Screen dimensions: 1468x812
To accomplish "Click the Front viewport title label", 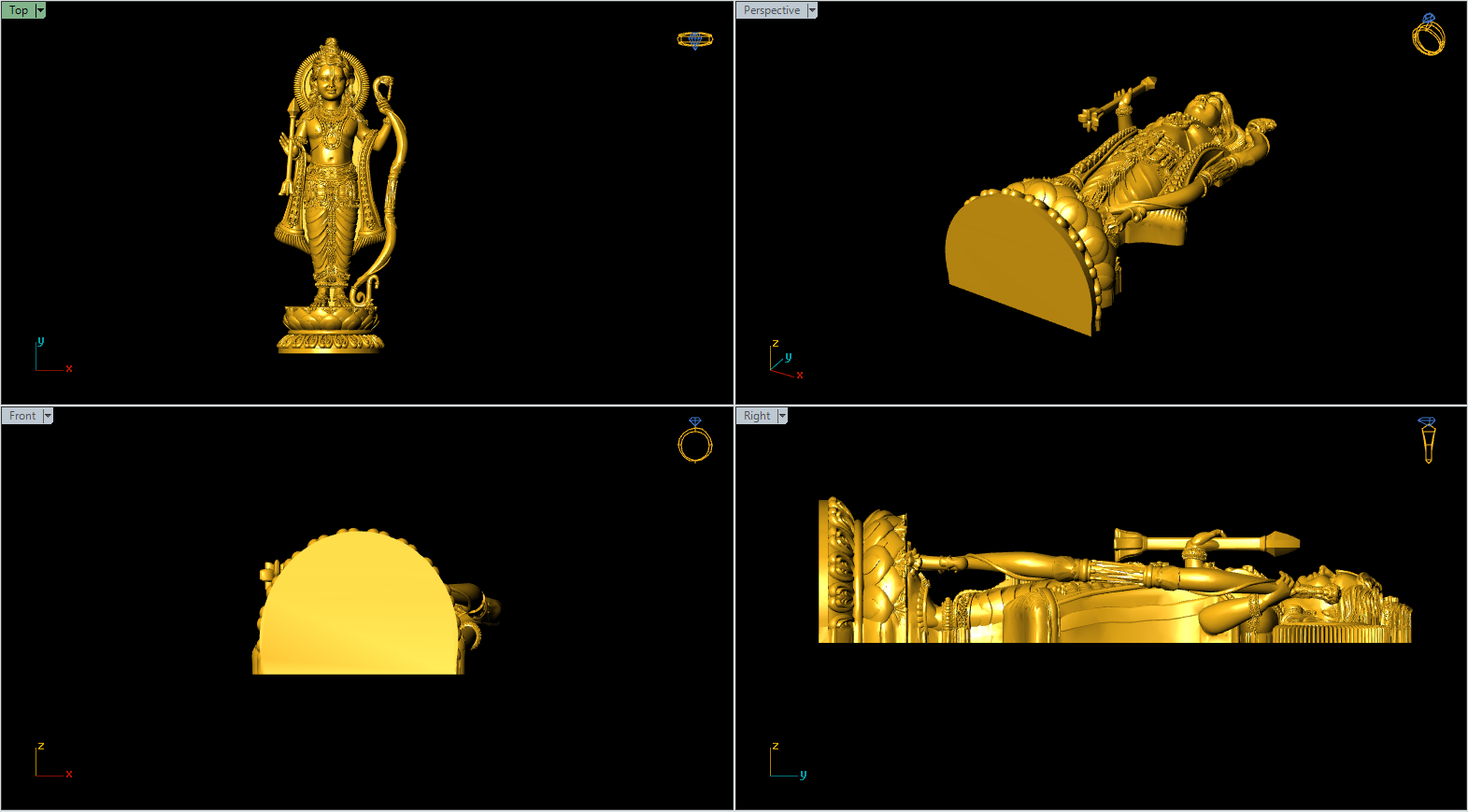I will (22, 416).
